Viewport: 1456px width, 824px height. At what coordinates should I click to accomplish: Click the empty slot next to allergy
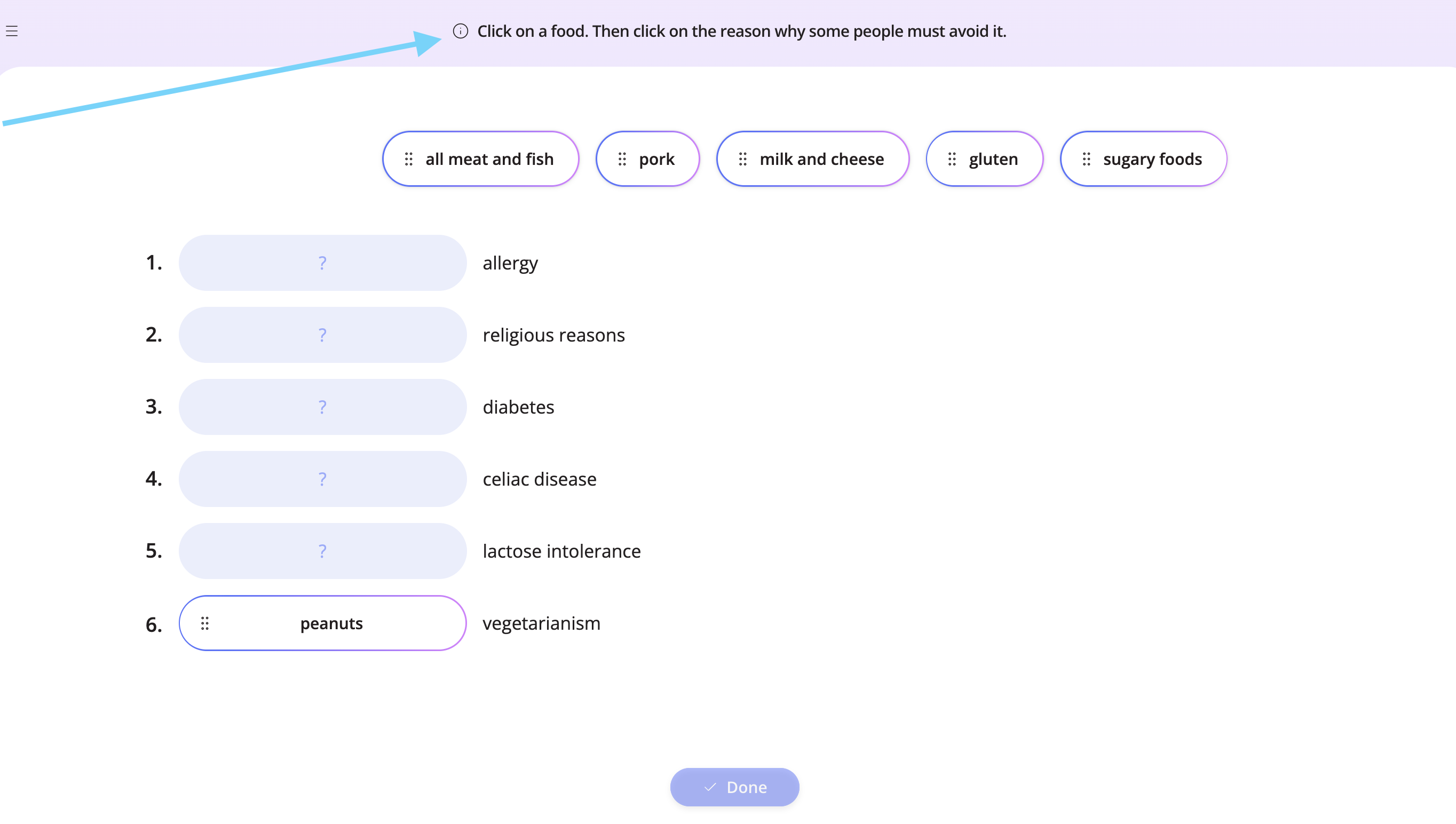322,263
